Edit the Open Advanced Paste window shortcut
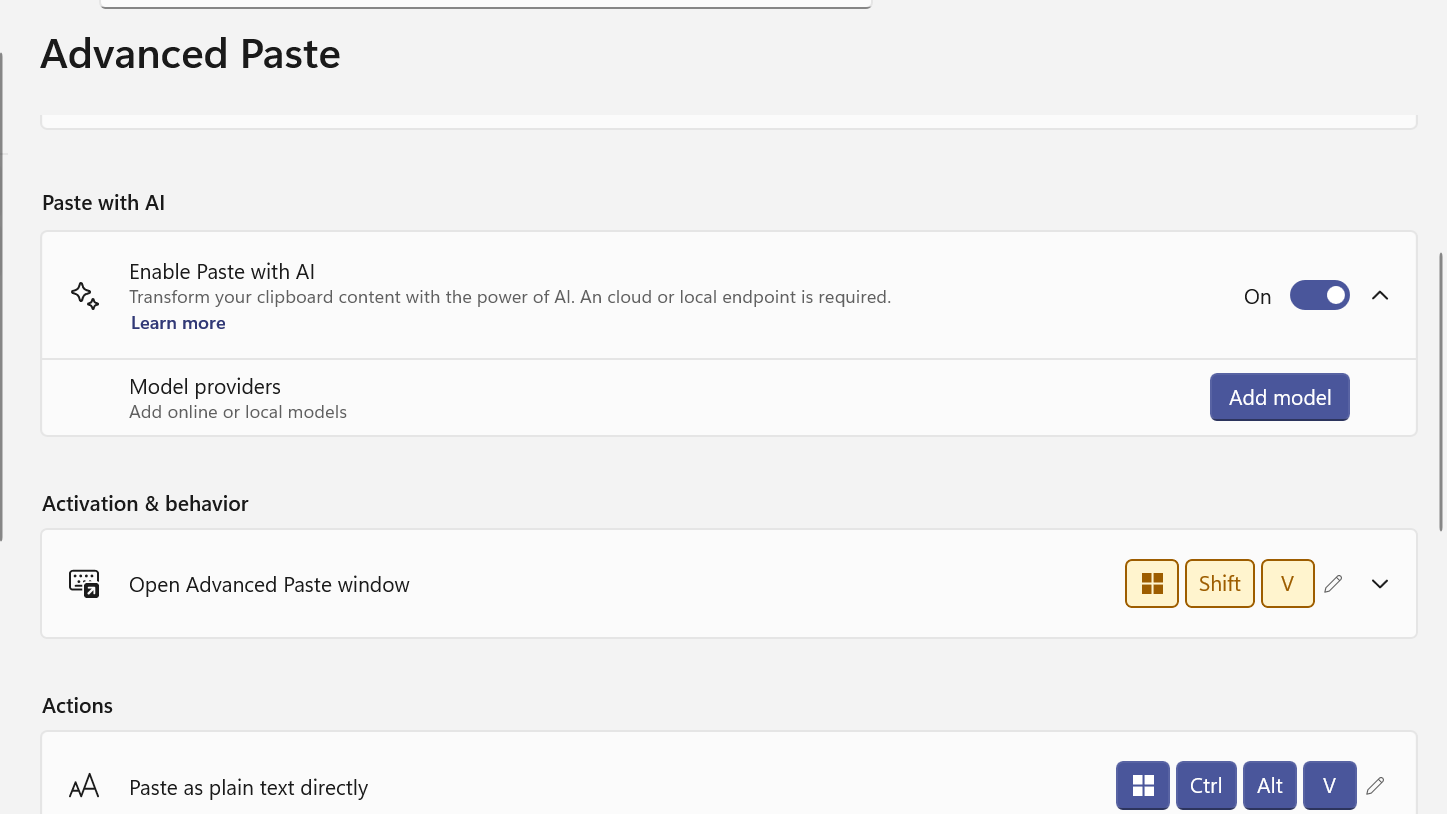The height and width of the screenshot is (814, 1447). 1333,584
